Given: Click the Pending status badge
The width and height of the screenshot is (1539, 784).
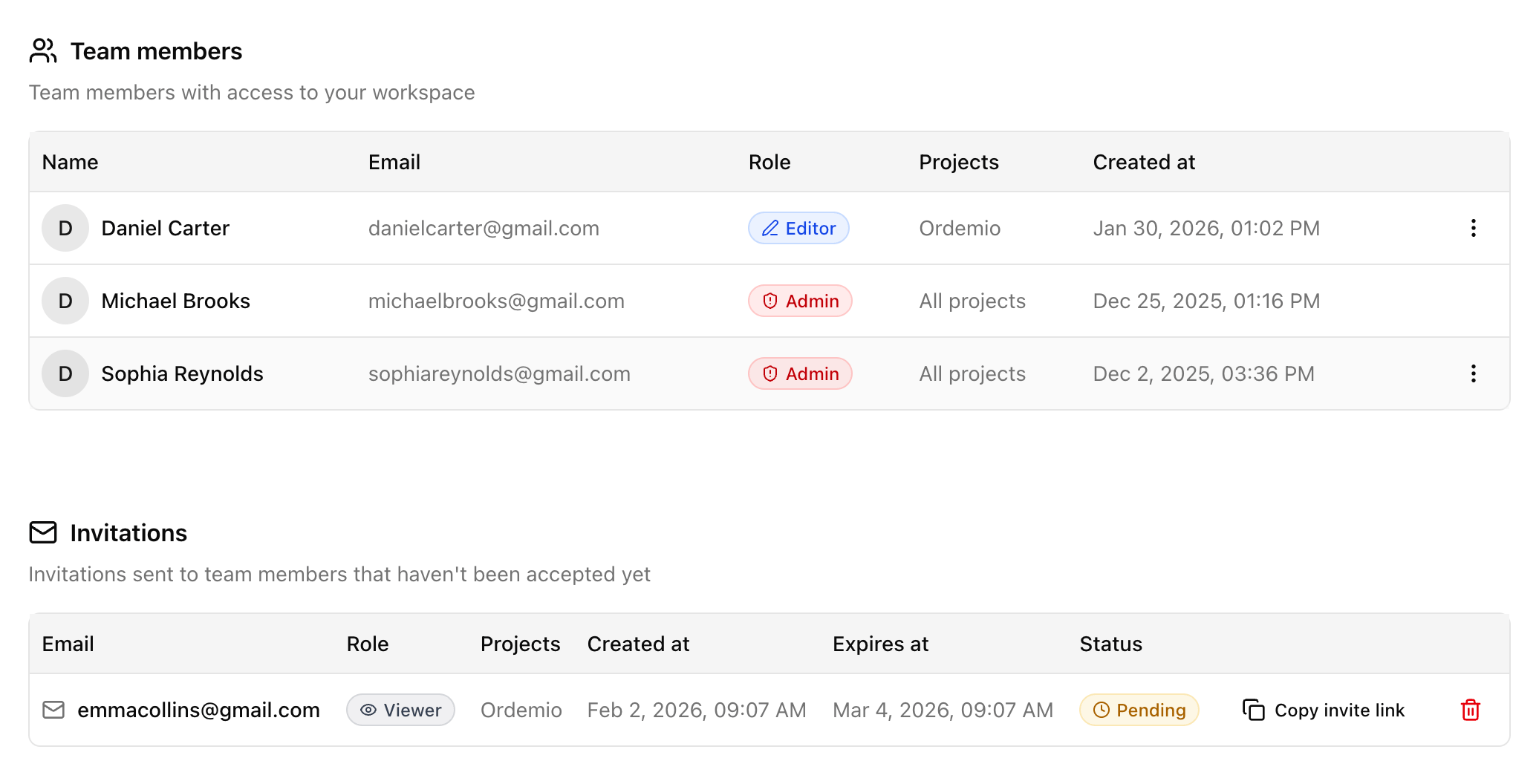Looking at the screenshot, I should tap(1139, 710).
